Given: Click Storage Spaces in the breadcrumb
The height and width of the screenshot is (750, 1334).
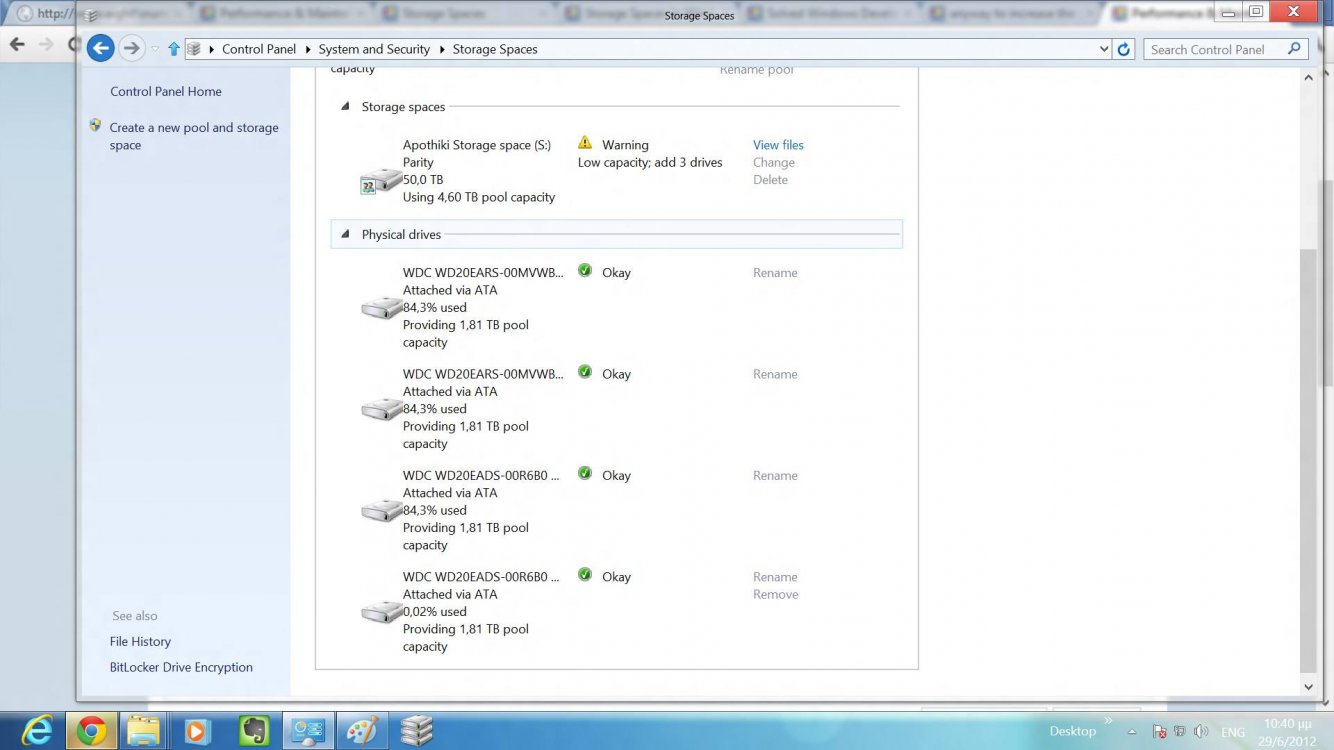Looking at the screenshot, I should [x=495, y=49].
